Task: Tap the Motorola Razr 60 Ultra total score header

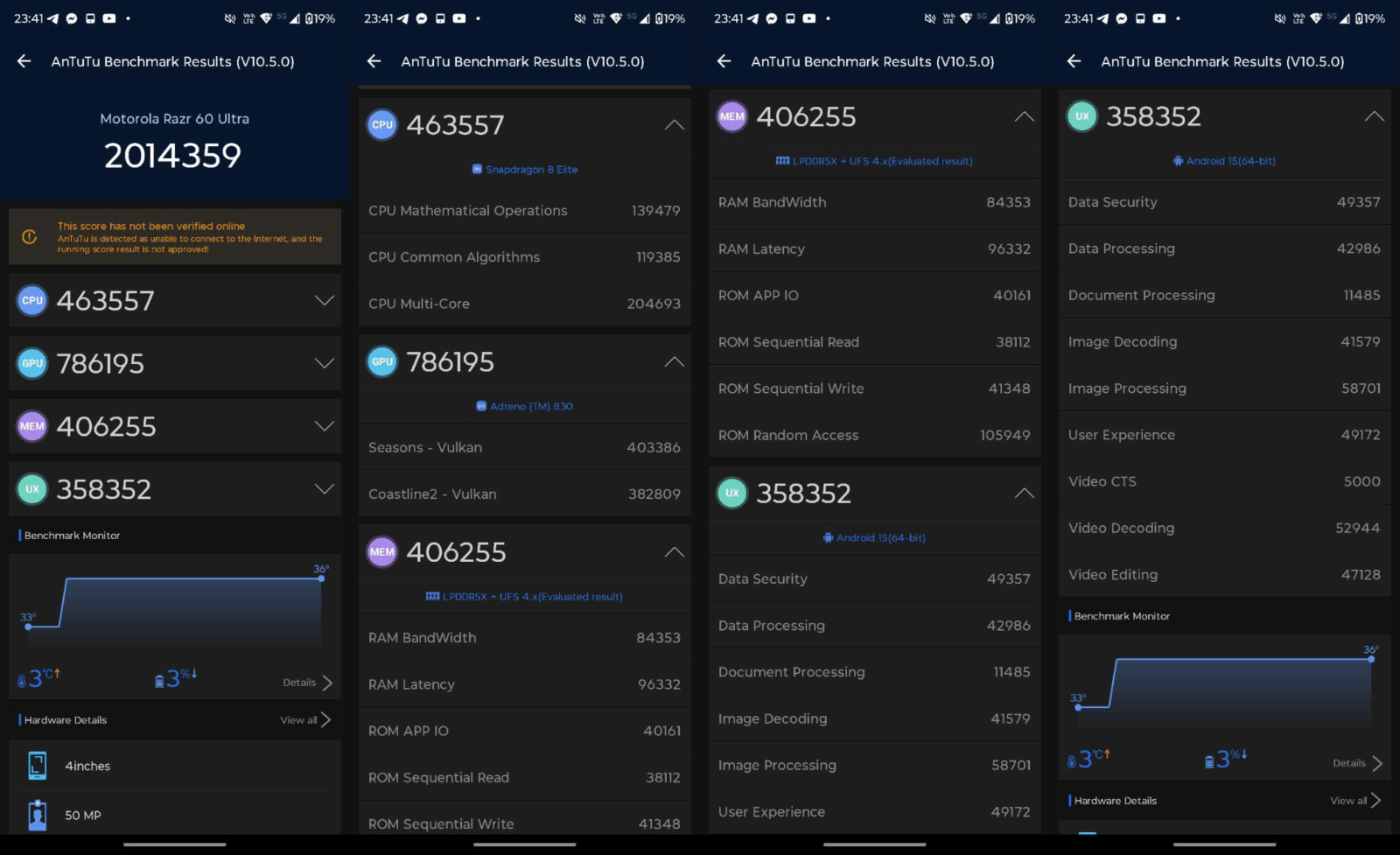Action: [174, 142]
